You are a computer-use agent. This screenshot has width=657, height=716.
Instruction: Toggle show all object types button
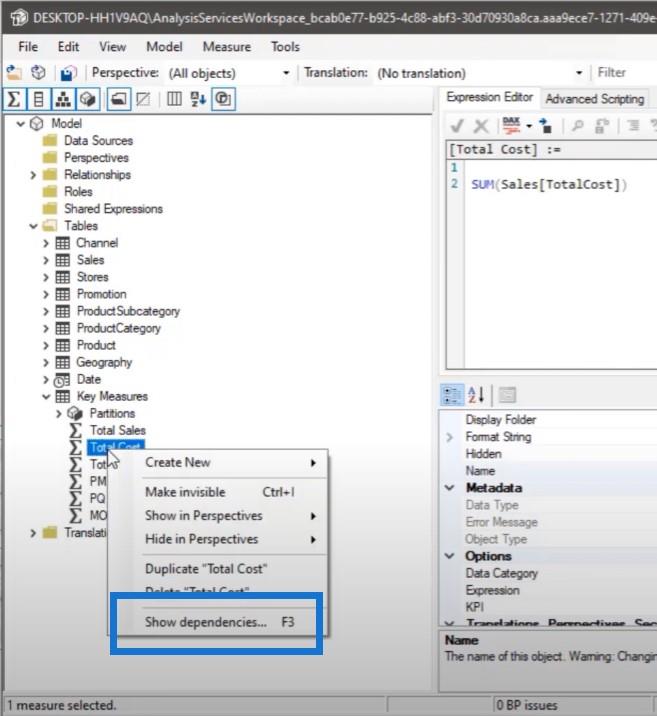click(223, 99)
